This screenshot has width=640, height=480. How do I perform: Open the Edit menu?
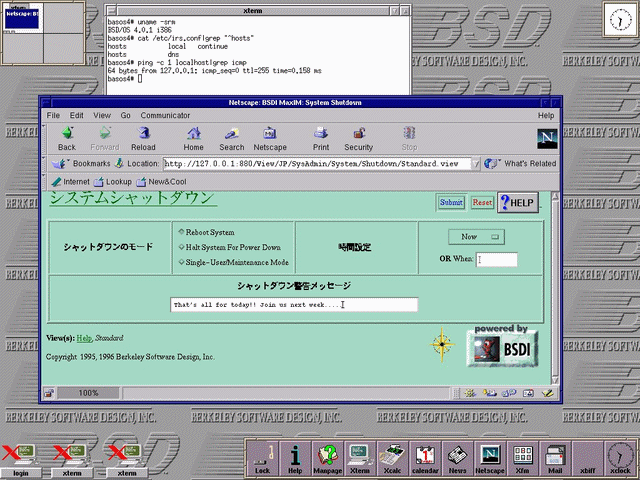[x=76, y=116]
